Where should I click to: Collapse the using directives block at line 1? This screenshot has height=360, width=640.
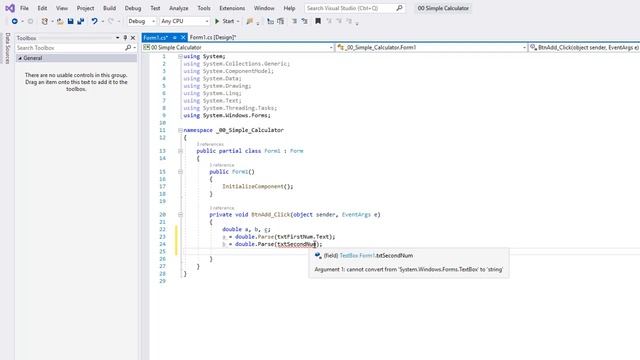(180, 56)
